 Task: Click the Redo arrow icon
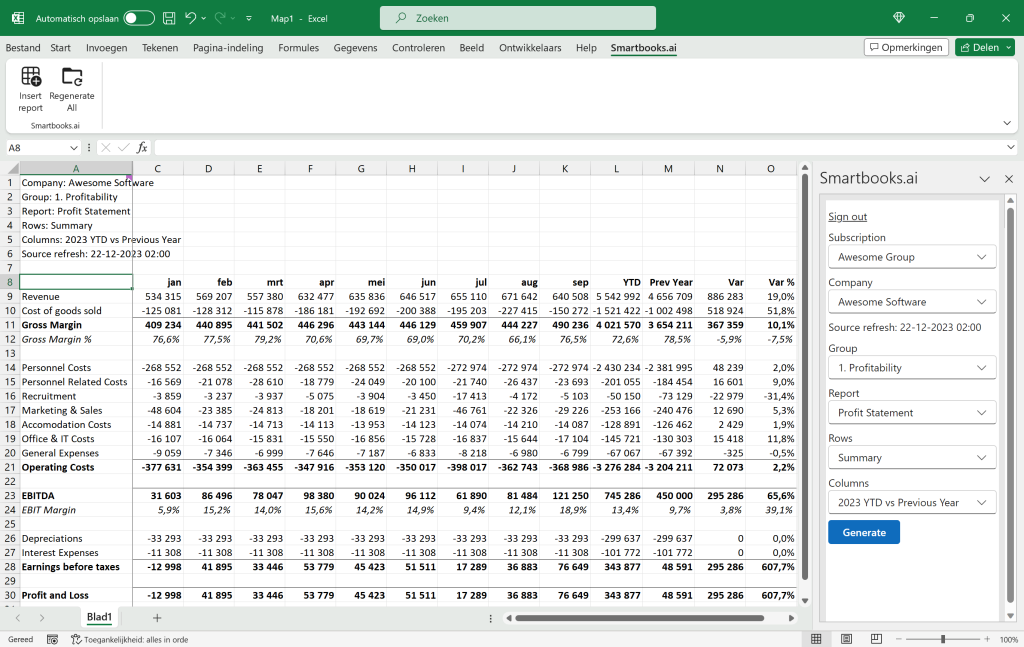pos(220,18)
